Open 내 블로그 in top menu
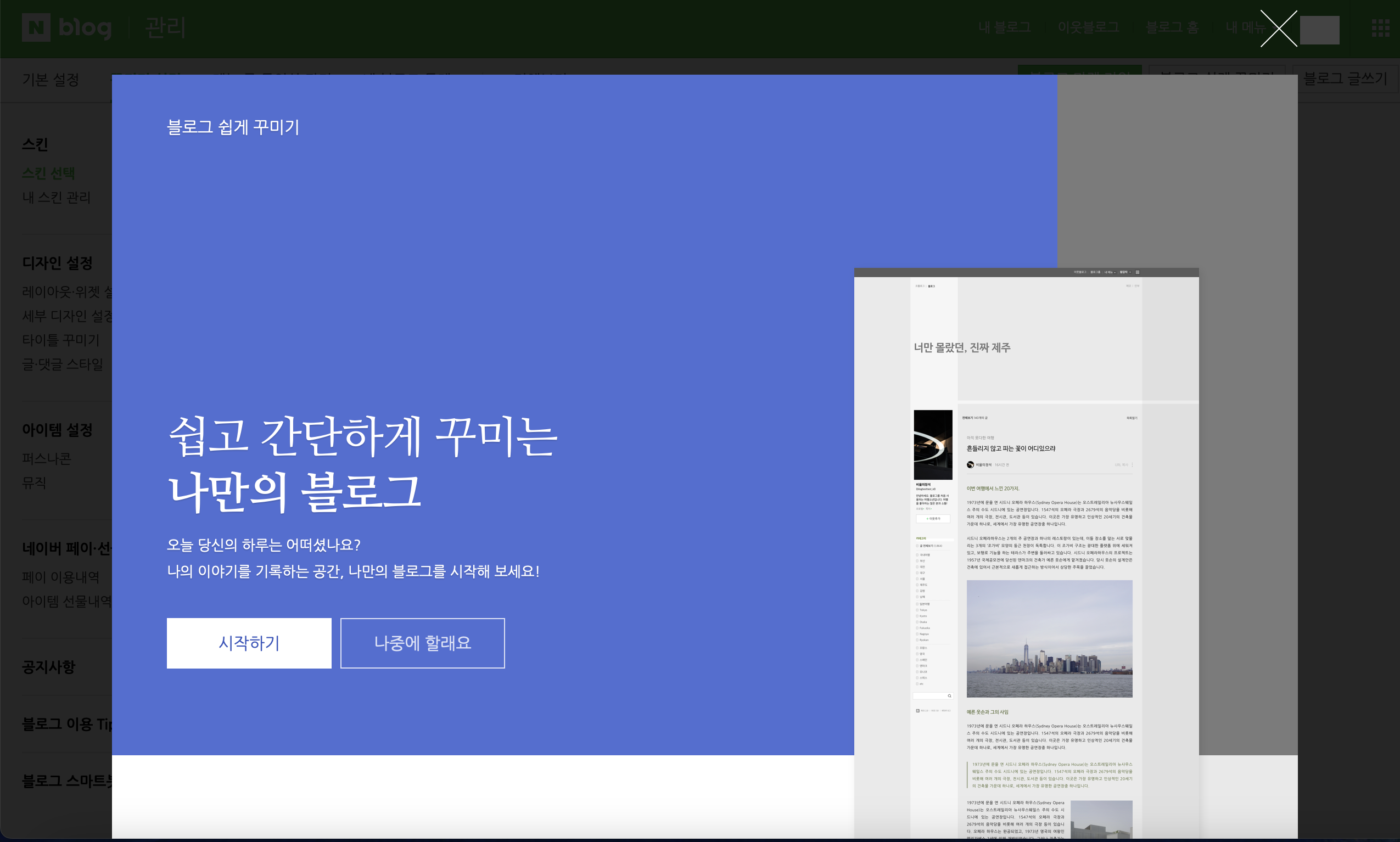1400x842 pixels. pos(1004,27)
